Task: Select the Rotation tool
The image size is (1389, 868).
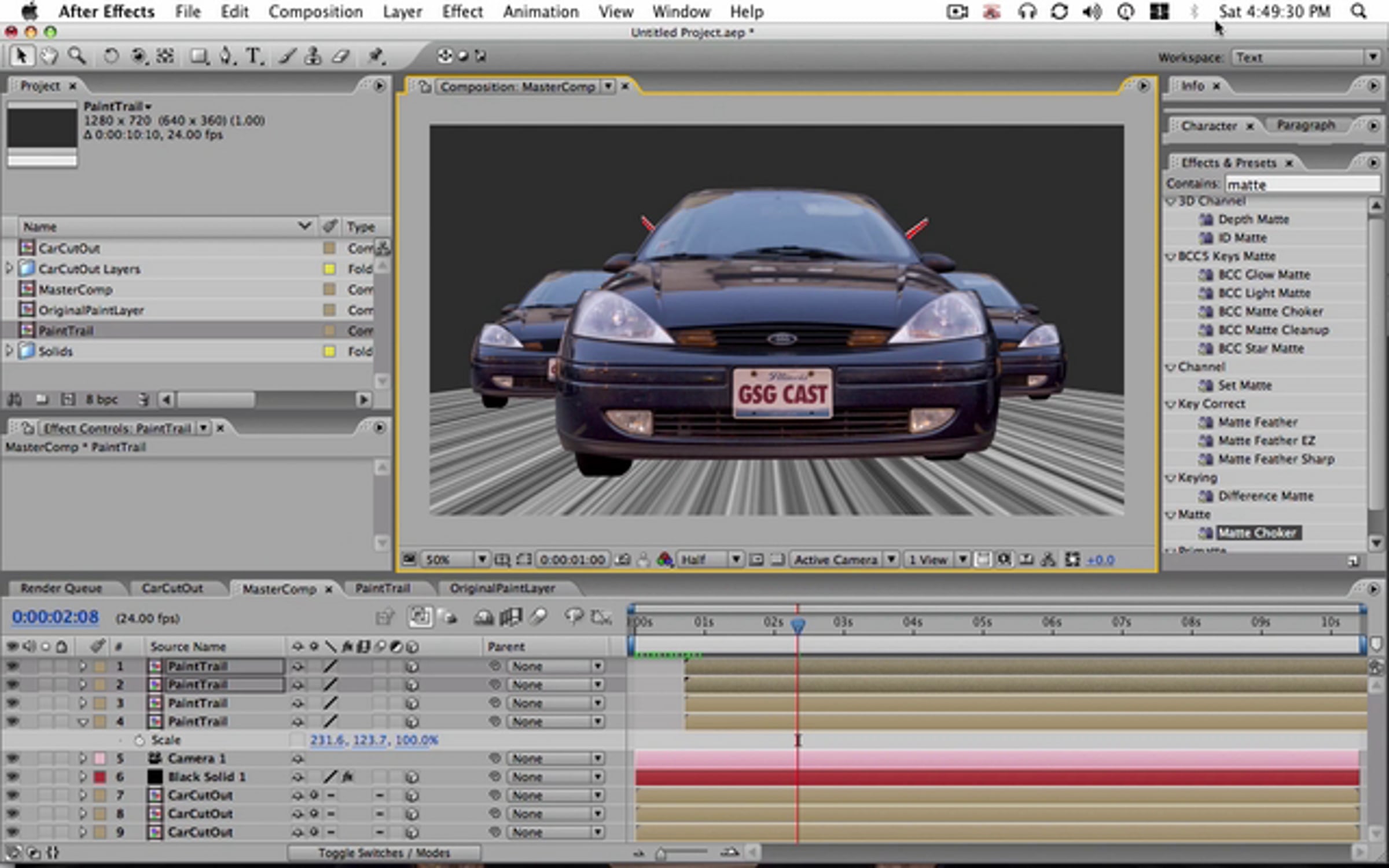Action: click(111, 56)
